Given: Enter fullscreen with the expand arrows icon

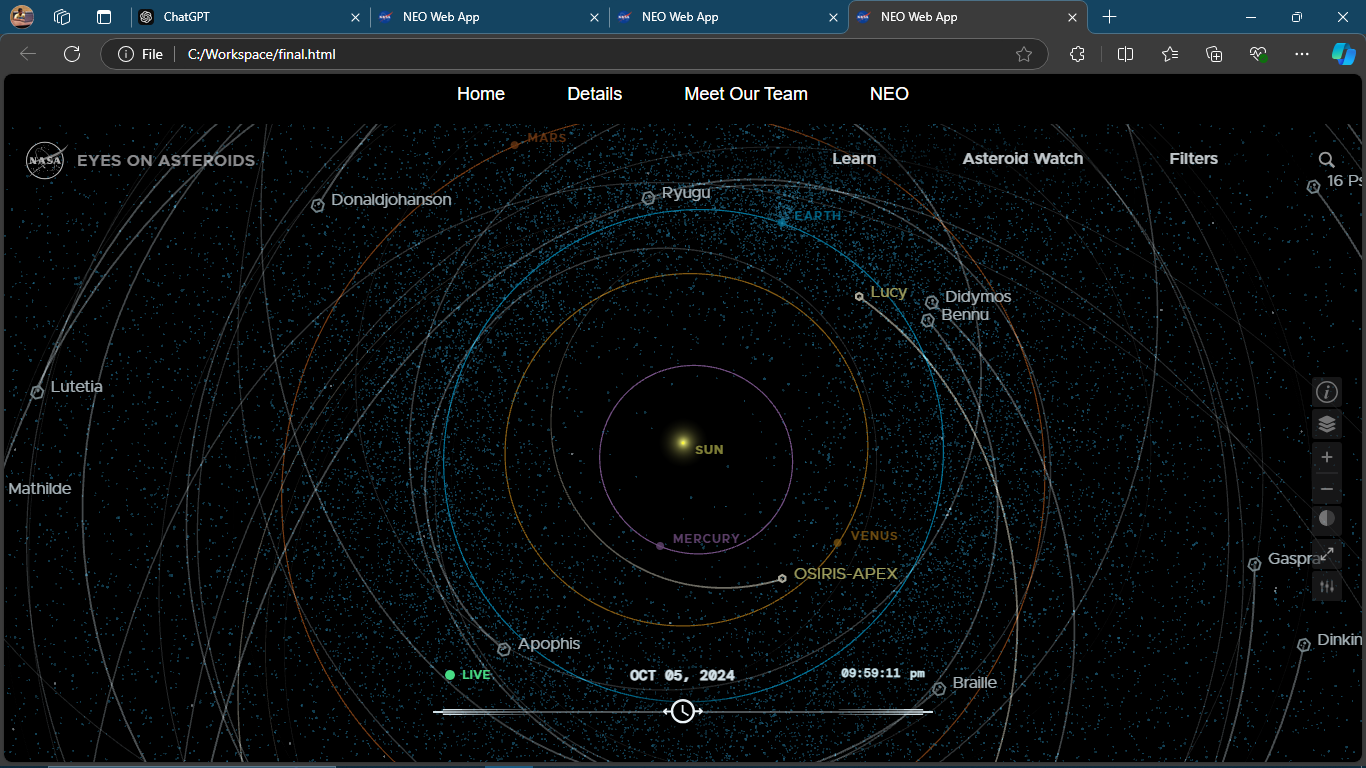Looking at the screenshot, I should pos(1327,553).
